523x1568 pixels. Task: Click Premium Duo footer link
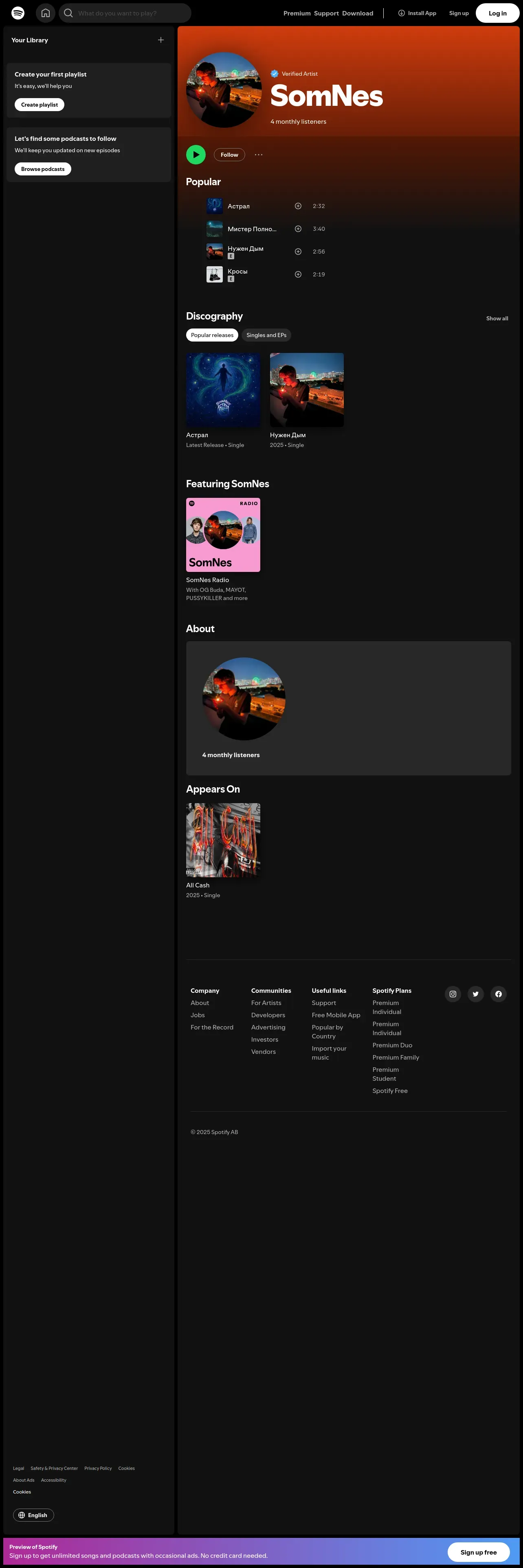tap(392, 1045)
